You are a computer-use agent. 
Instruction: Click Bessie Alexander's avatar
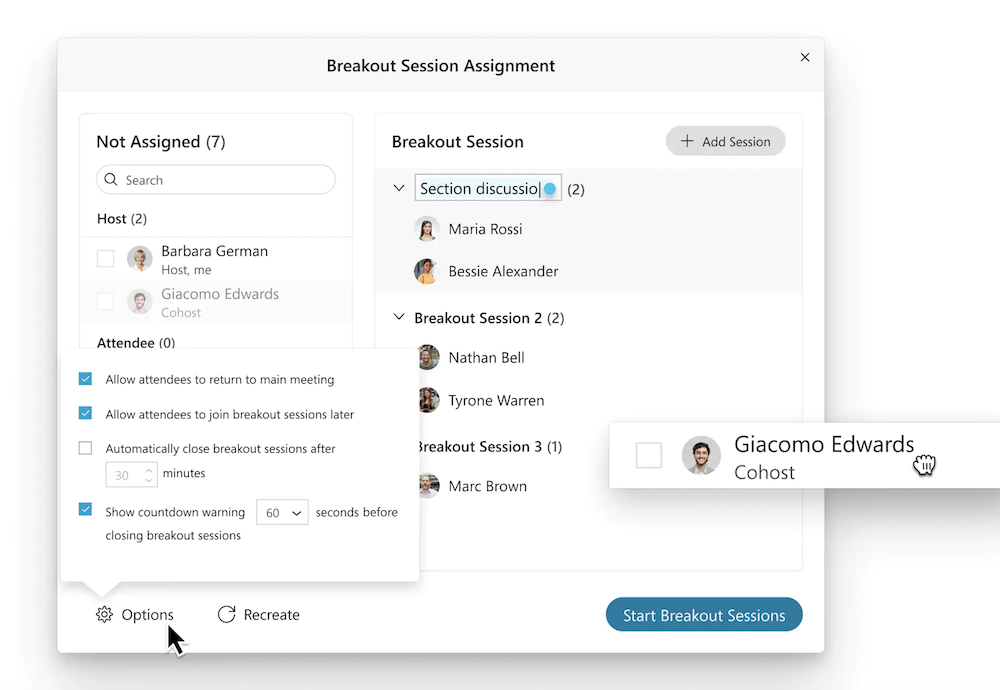pos(427,271)
